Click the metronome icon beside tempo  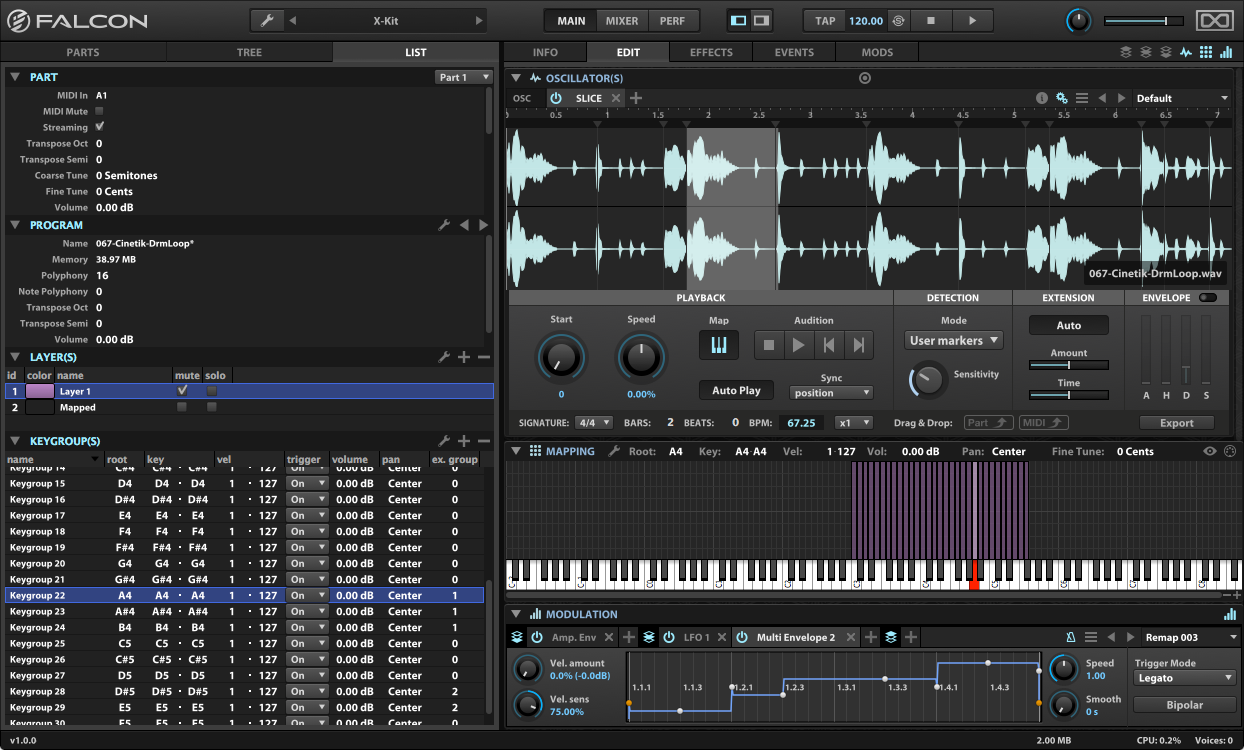point(898,20)
